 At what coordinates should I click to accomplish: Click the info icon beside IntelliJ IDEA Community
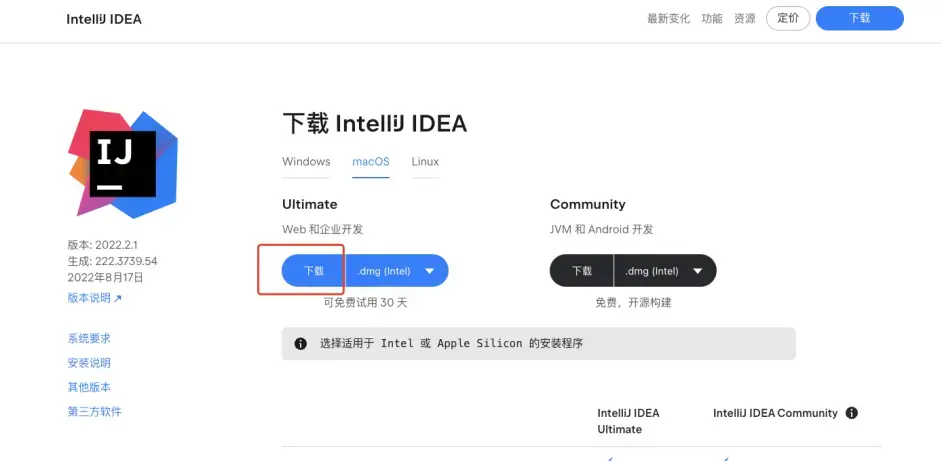tap(851, 413)
